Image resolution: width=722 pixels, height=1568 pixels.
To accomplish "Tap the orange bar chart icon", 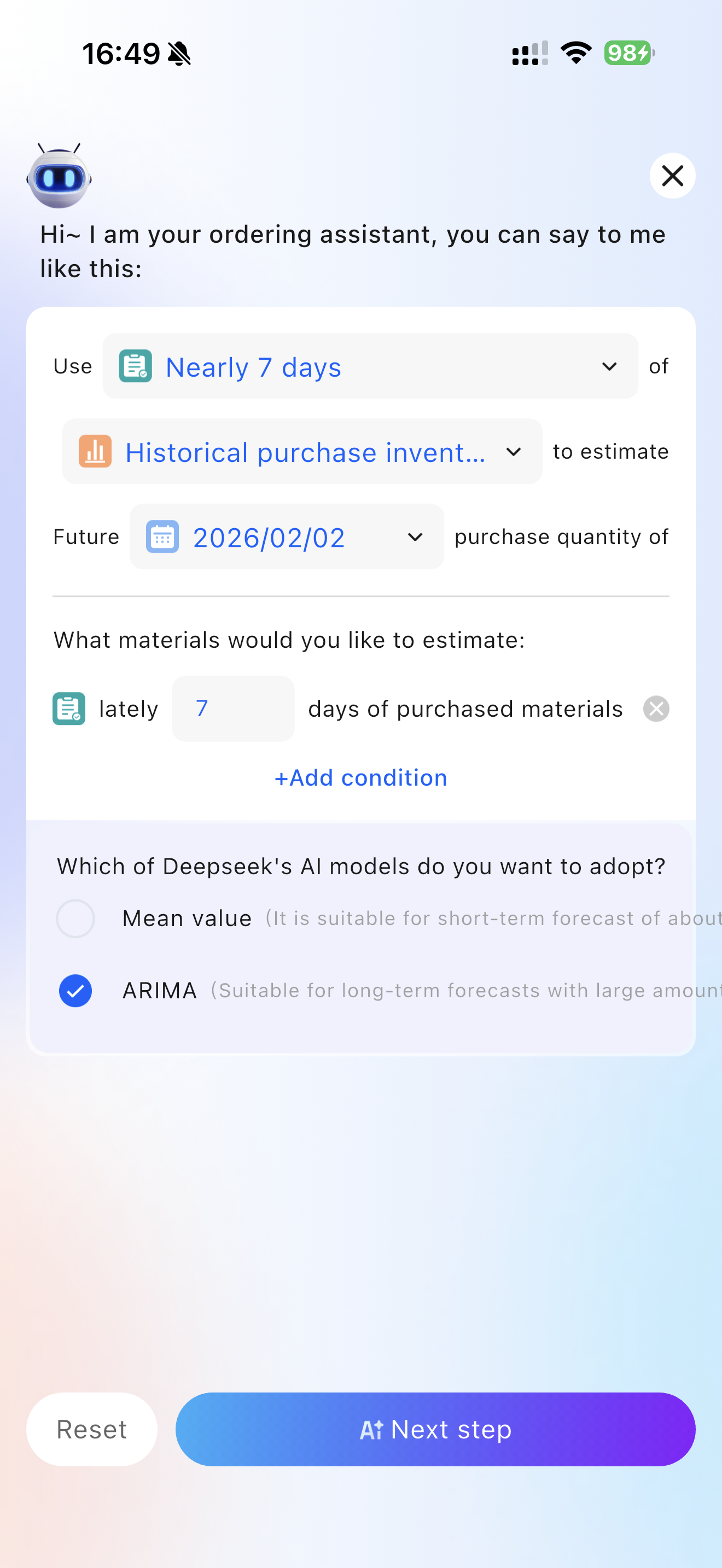I will 95,451.
